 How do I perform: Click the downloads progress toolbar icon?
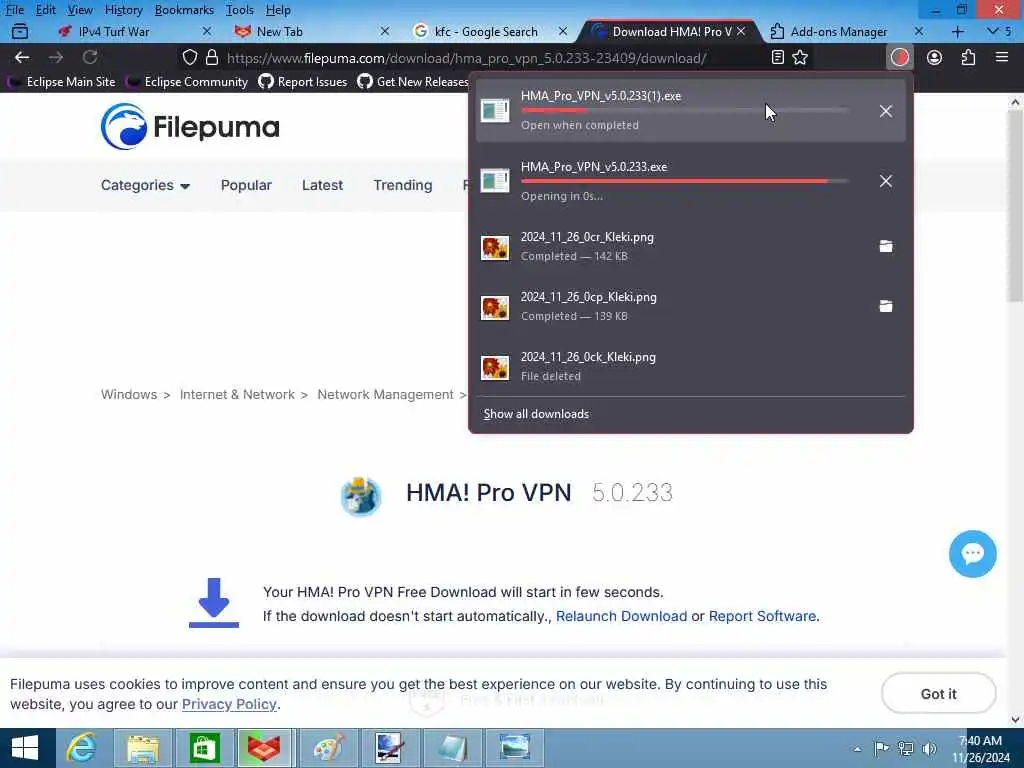900,57
